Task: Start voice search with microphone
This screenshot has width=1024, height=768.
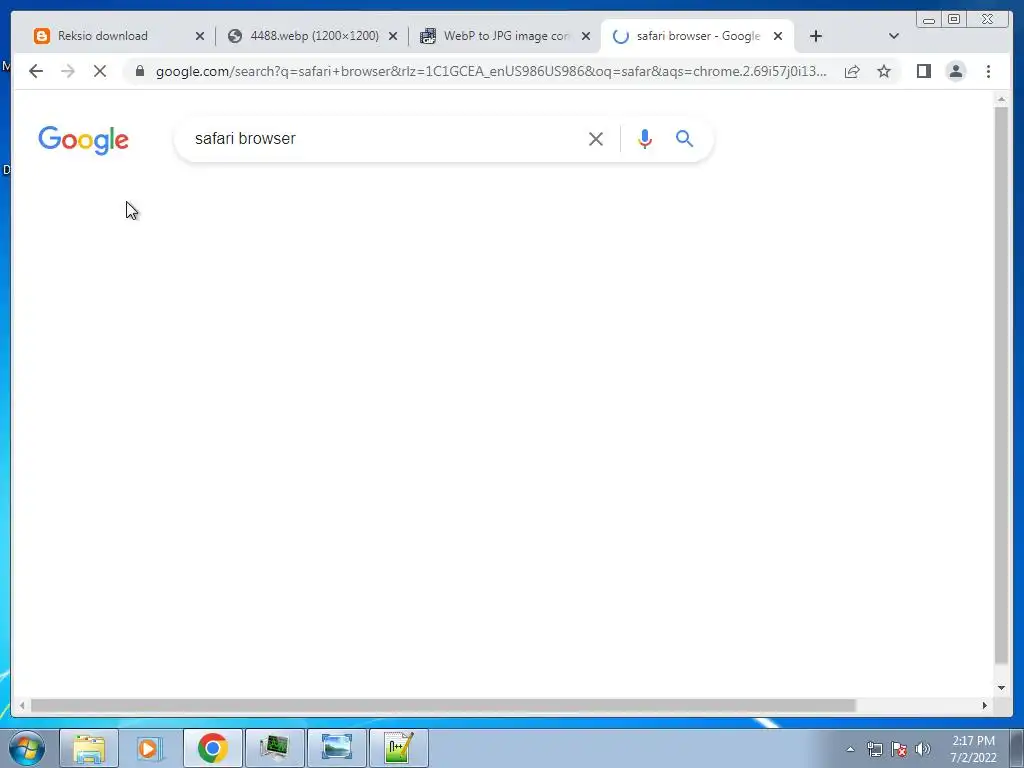Action: [x=645, y=139]
